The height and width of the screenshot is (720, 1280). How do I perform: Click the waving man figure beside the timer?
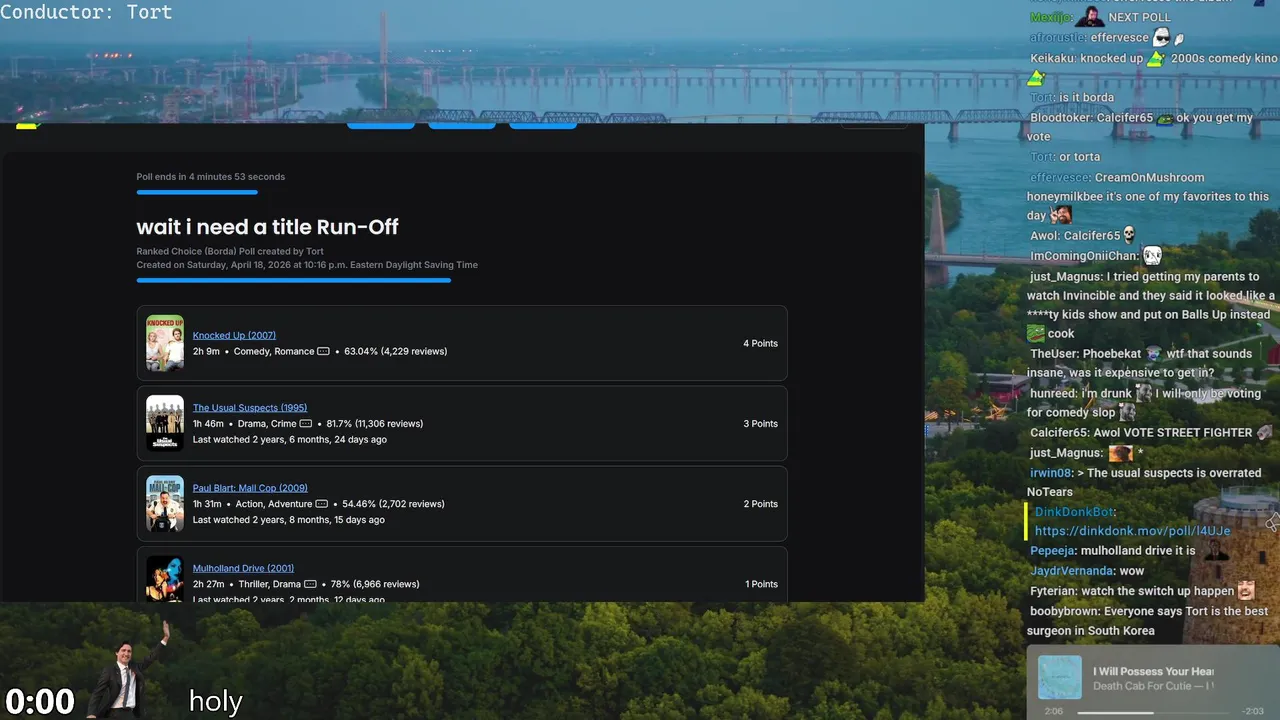(x=128, y=670)
